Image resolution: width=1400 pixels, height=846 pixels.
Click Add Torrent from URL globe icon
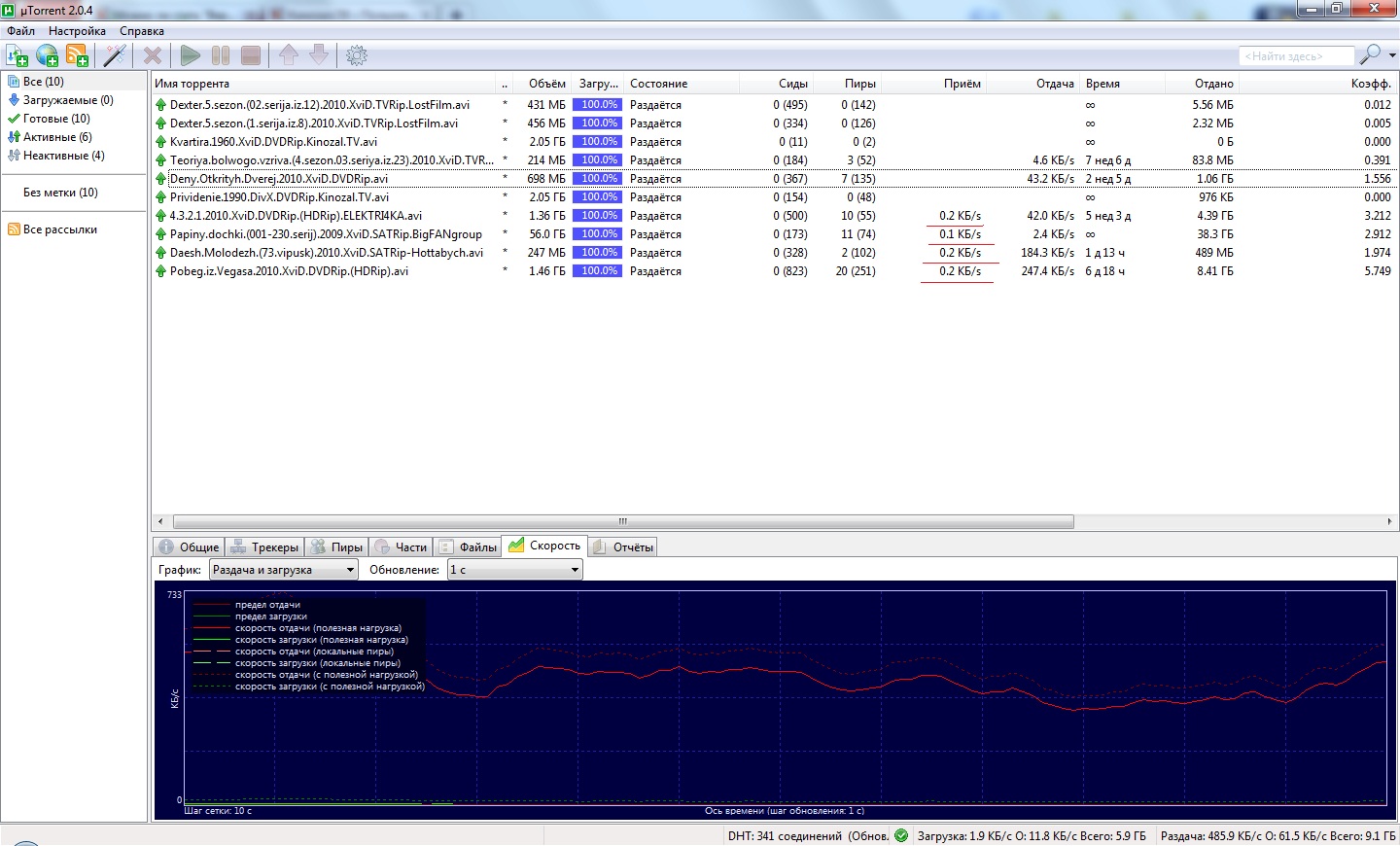click(x=47, y=55)
